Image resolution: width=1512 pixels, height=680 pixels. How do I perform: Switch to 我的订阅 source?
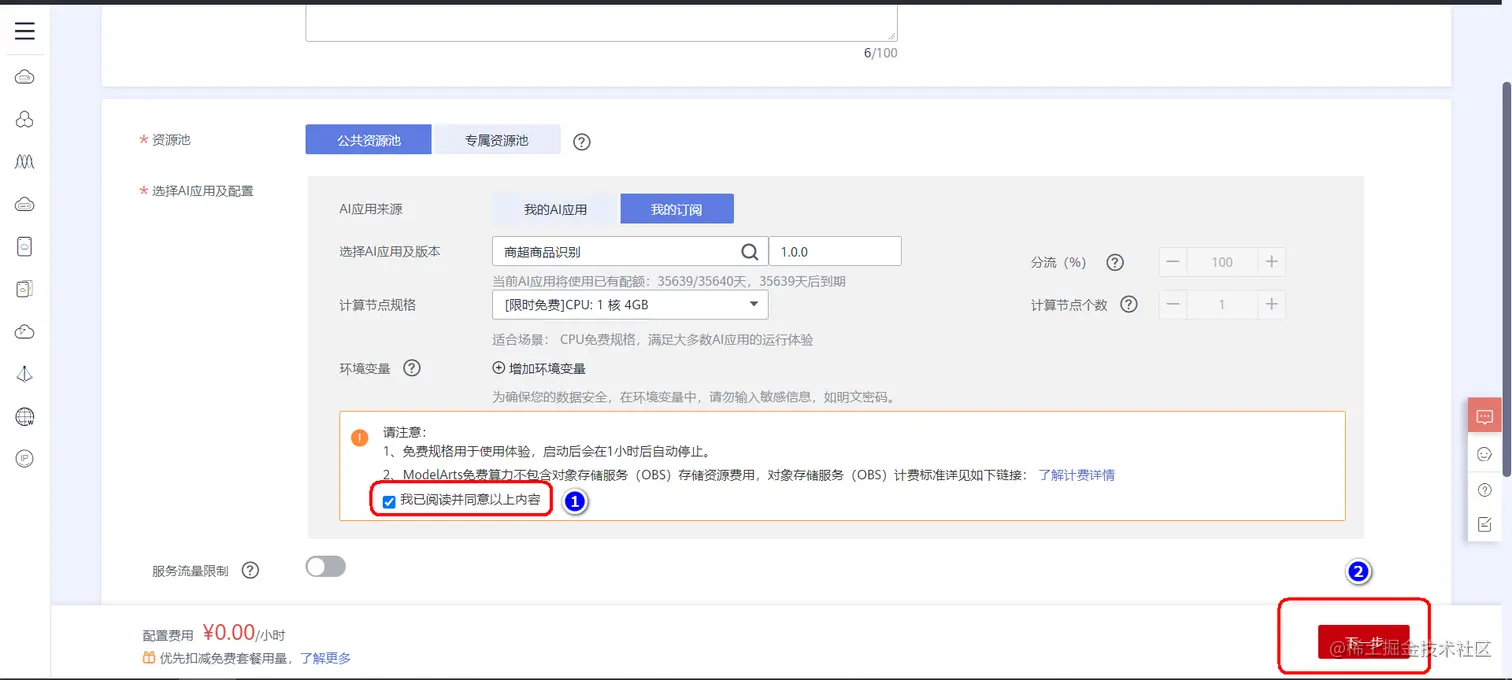click(677, 209)
